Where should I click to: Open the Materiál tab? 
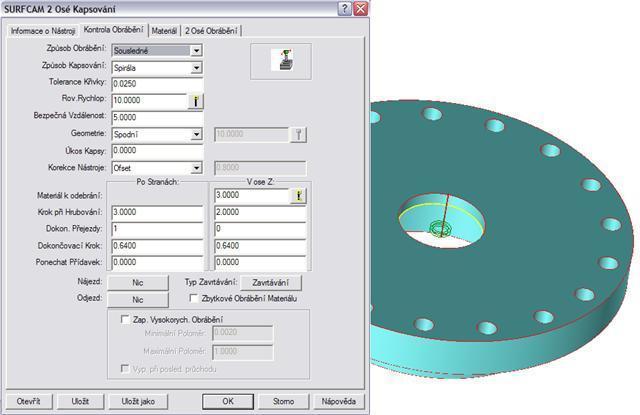pyautogui.click(x=164, y=31)
